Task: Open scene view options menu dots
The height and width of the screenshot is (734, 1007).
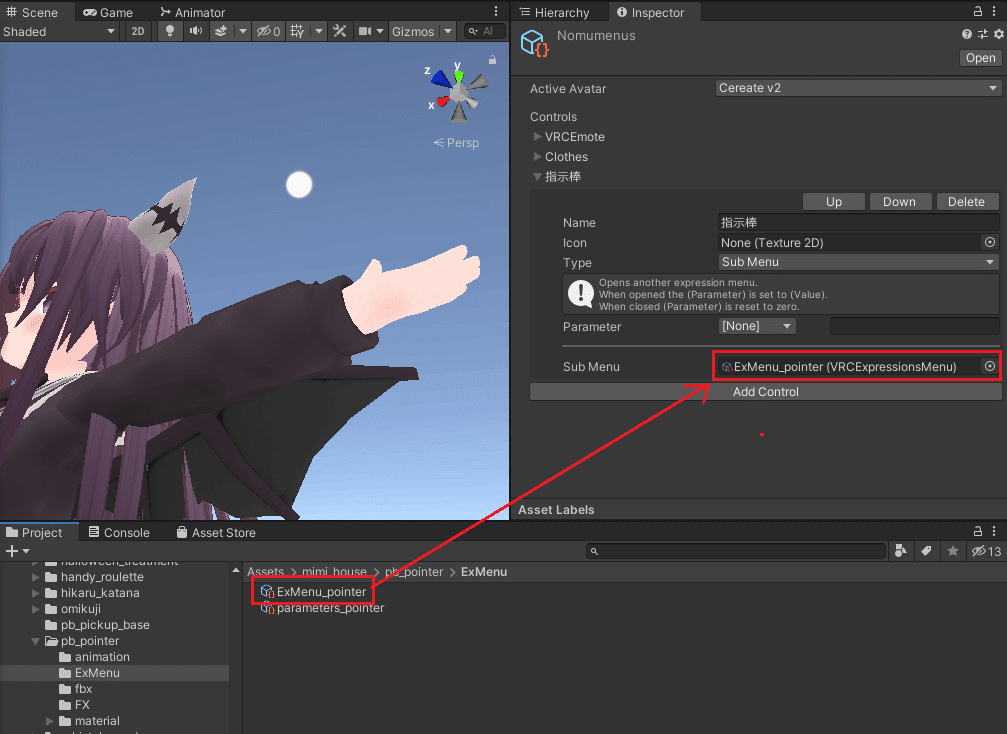Action: coord(496,12)
